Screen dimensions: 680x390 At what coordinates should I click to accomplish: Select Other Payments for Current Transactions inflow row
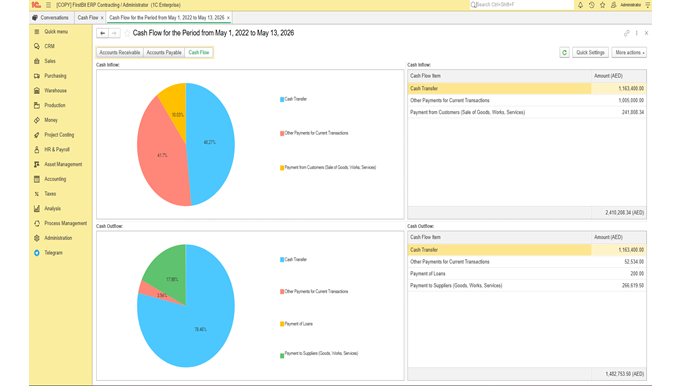(527, 100)
